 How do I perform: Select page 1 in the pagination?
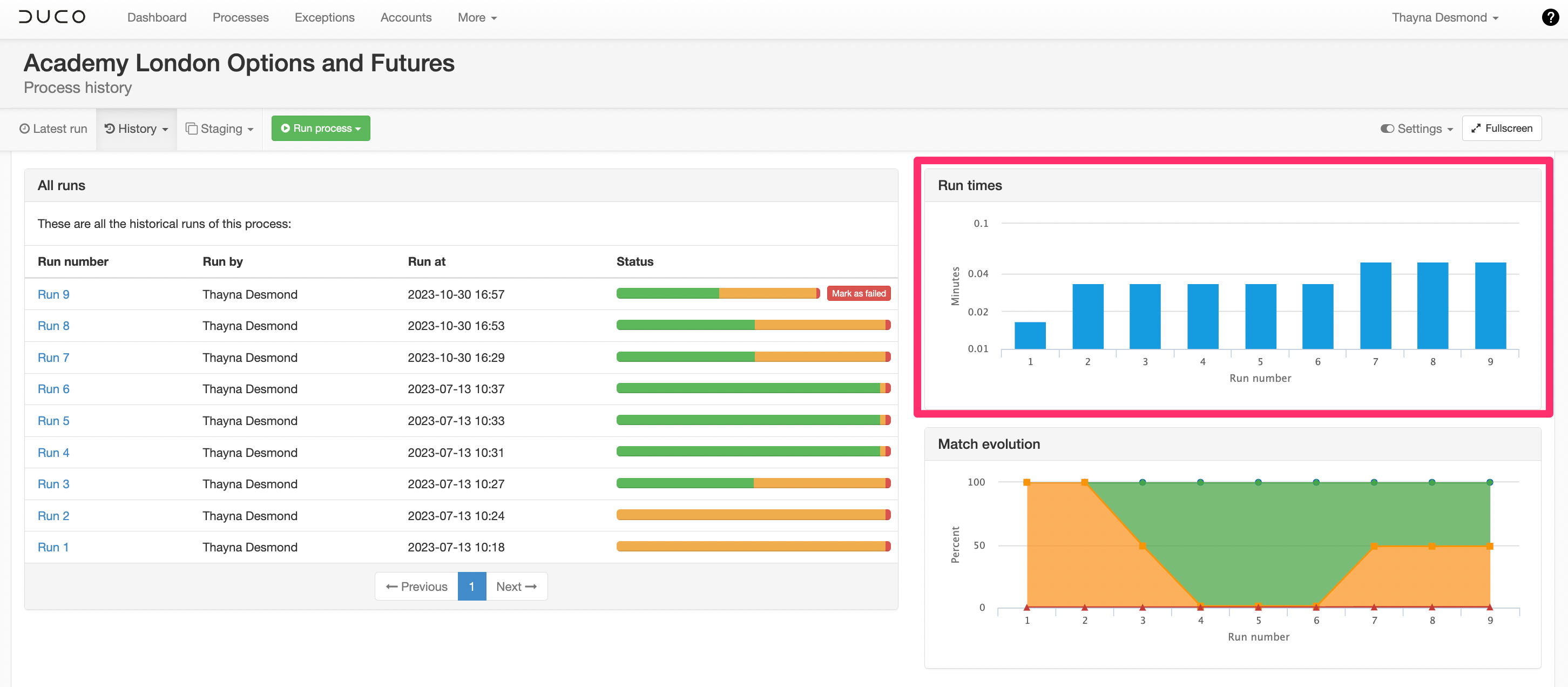472,586
